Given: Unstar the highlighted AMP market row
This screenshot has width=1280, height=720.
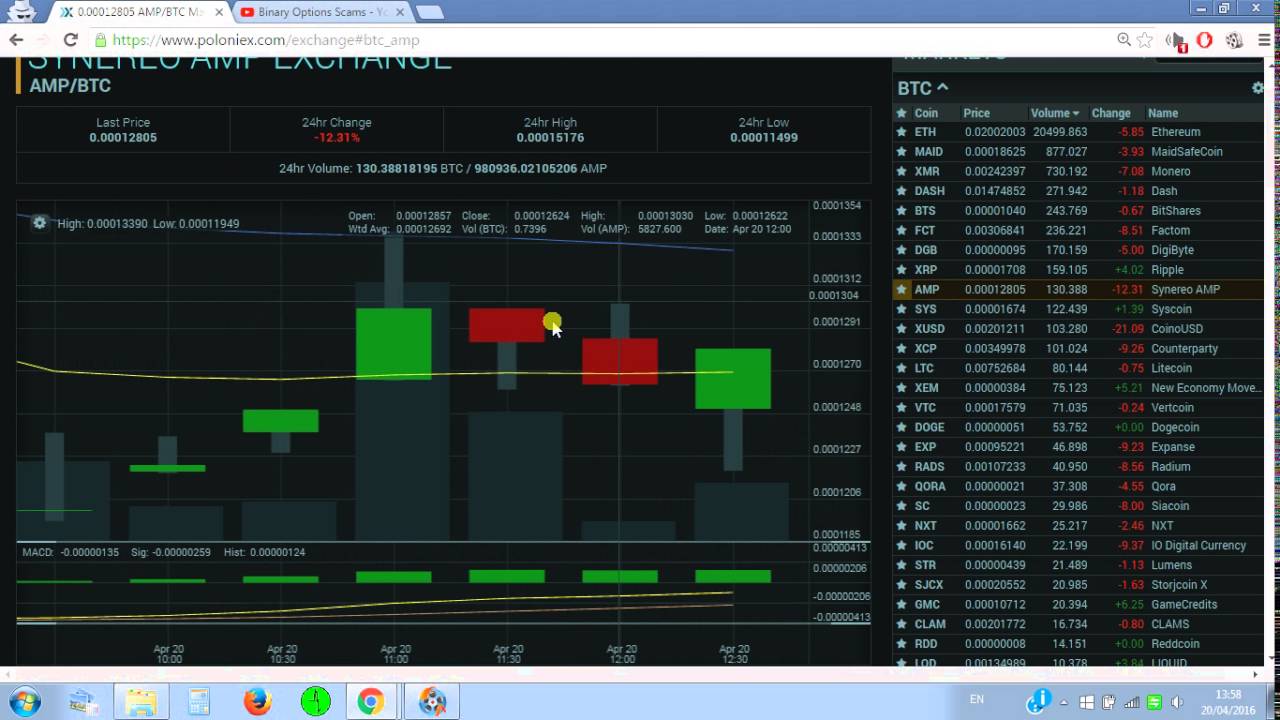Looking at the screenshot, I should pyautogui.click(x=902, y=290).
